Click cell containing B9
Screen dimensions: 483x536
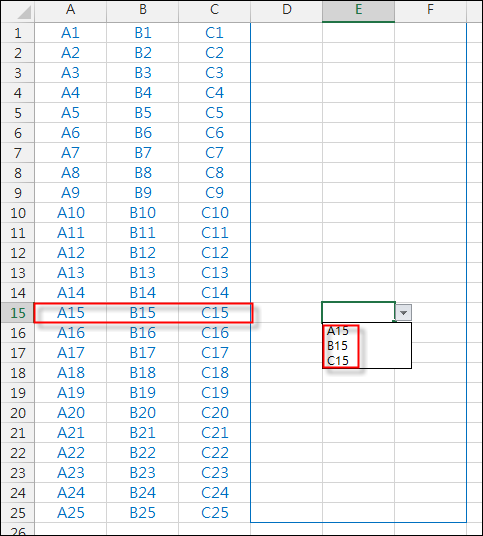click(143, 193)
